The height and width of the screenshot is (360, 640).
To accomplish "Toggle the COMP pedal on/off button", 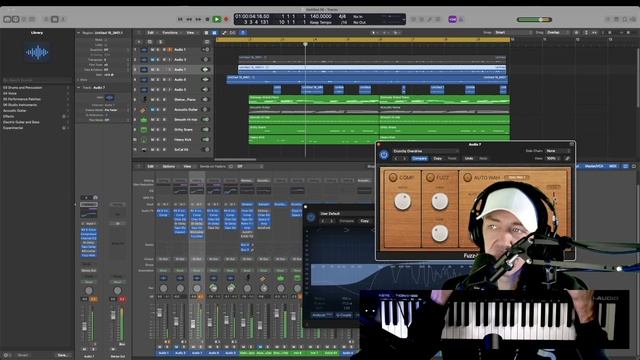I will pyautogui.click(x=393, y=178).
